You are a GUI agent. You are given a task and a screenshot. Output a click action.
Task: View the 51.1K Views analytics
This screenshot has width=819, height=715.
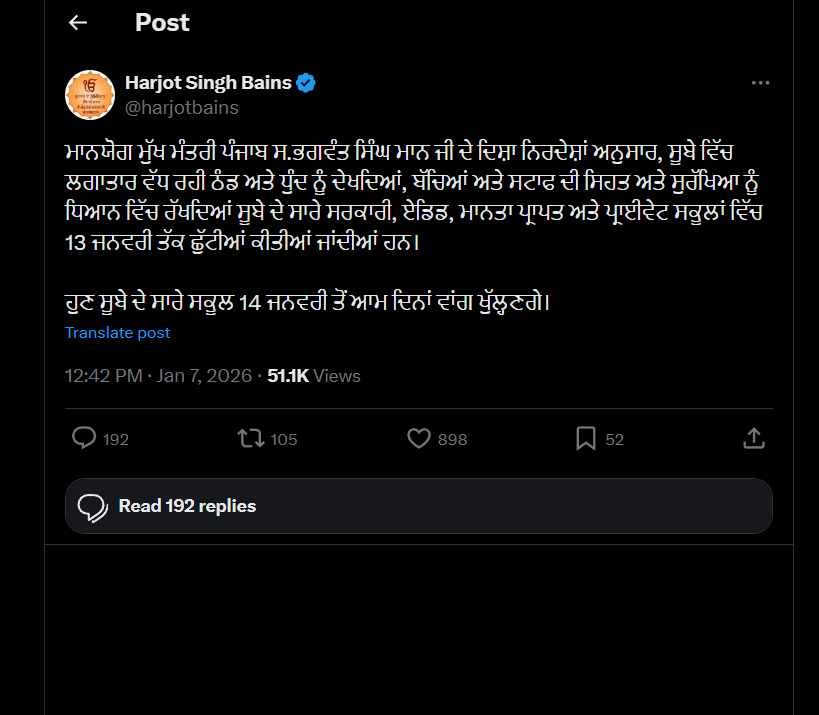[314, 376]
